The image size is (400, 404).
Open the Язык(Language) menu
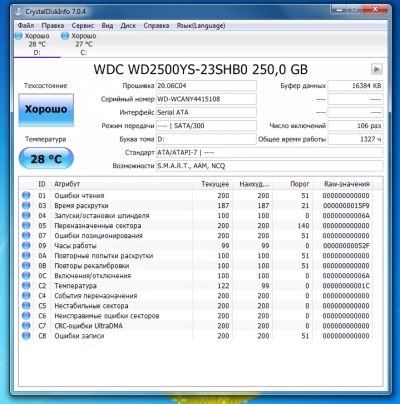[201, 26]
